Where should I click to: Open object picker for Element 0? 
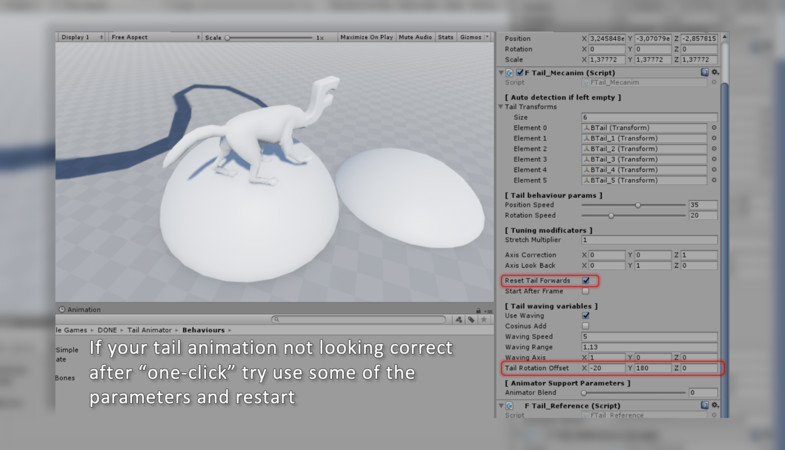point(714,128)
